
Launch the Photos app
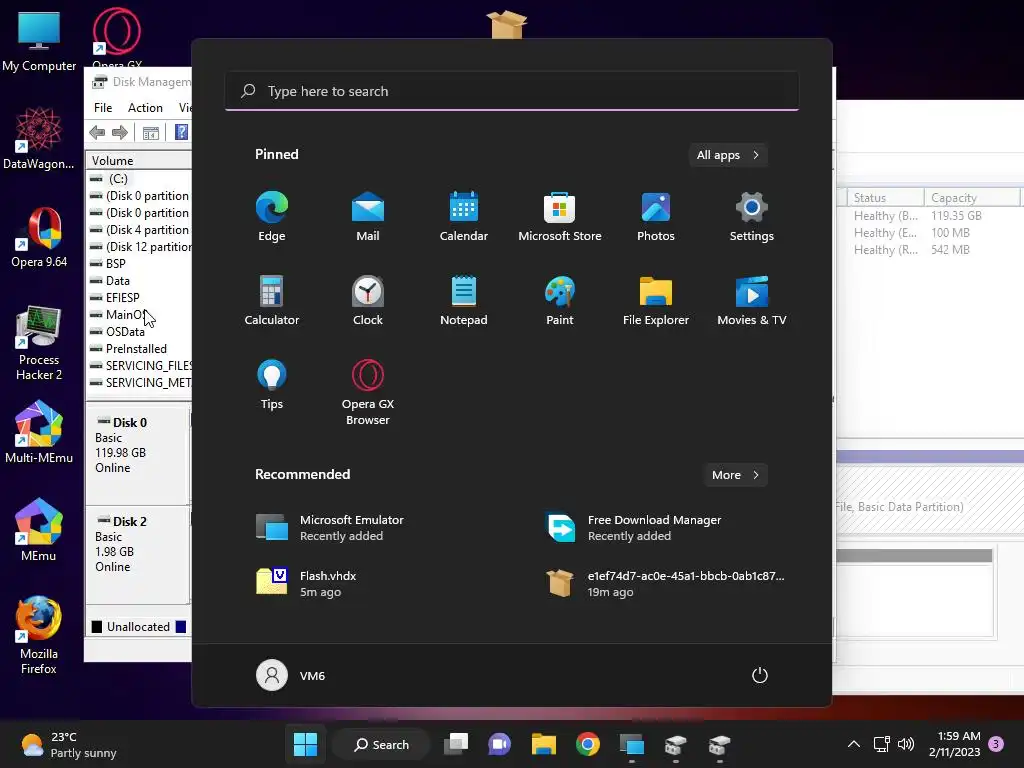click(656, 216)
